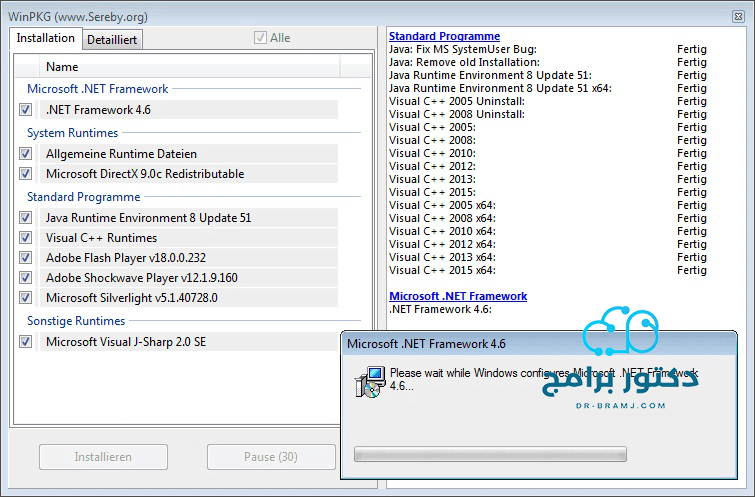Screen dimensions: 755x497
Task: Click the Microsoft .NET Framework 4.6 dialog title bar
Action: (x=538, y=344)
